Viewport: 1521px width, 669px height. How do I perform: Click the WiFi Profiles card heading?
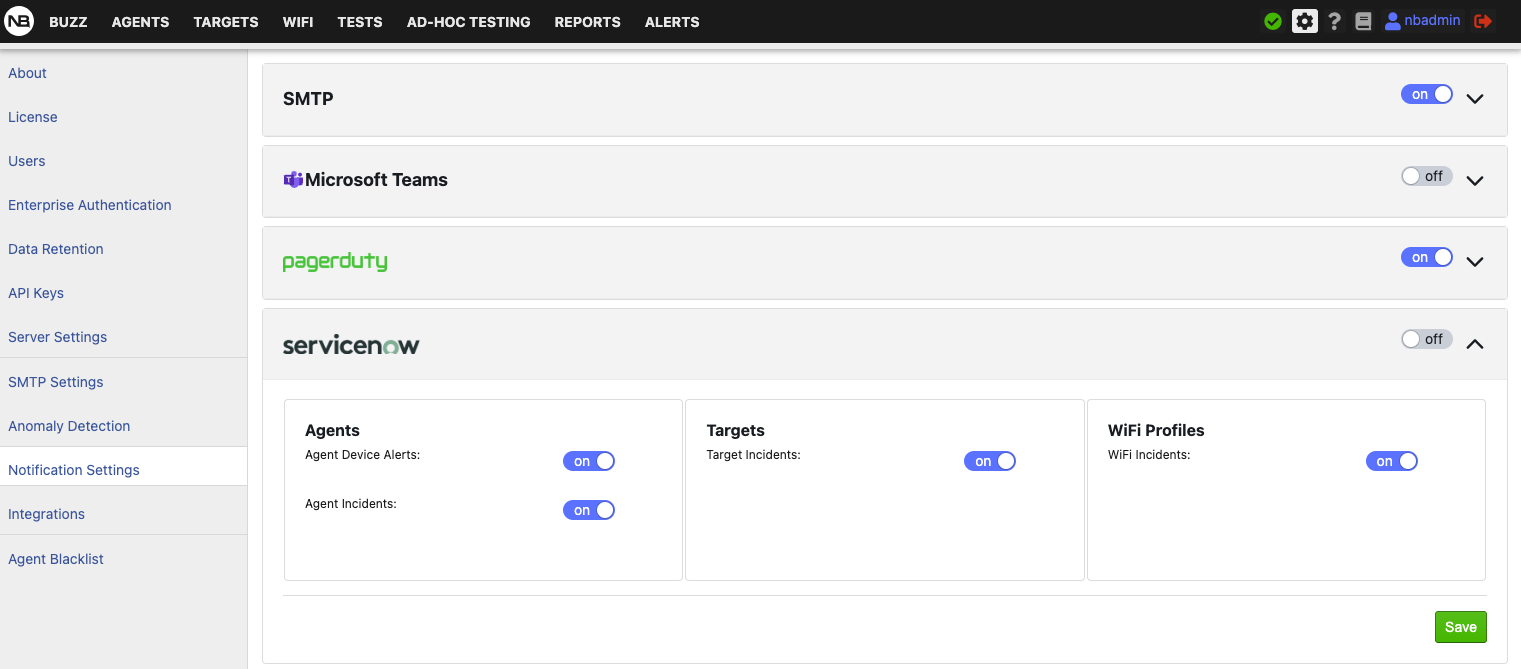click(x=1156, y=430)
